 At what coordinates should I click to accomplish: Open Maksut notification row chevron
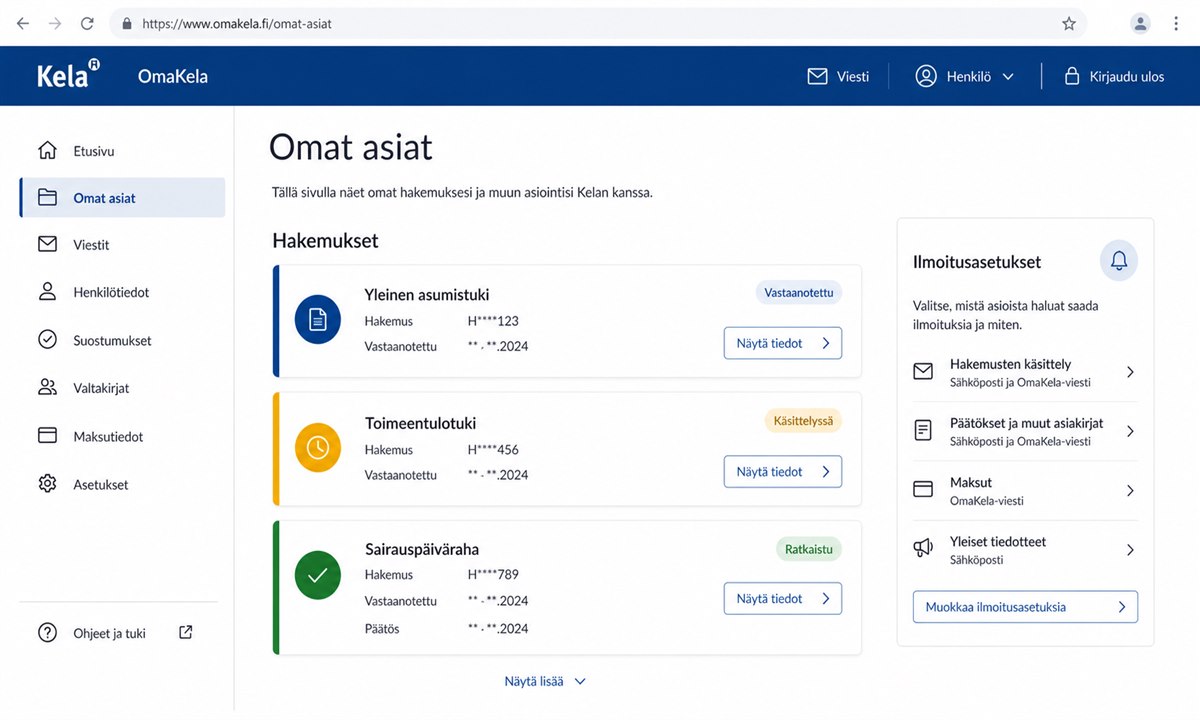[x=1130, y=490]
